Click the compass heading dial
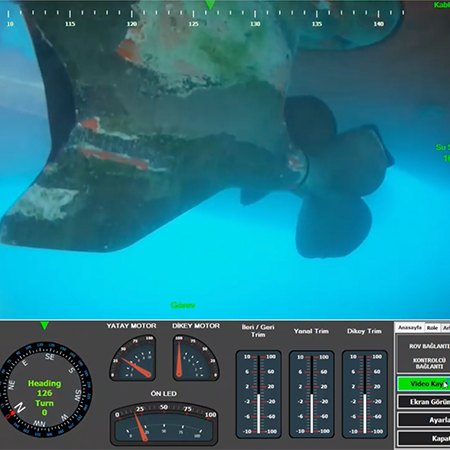The width and height of the screenshot is (450, 450). (45, 389)
